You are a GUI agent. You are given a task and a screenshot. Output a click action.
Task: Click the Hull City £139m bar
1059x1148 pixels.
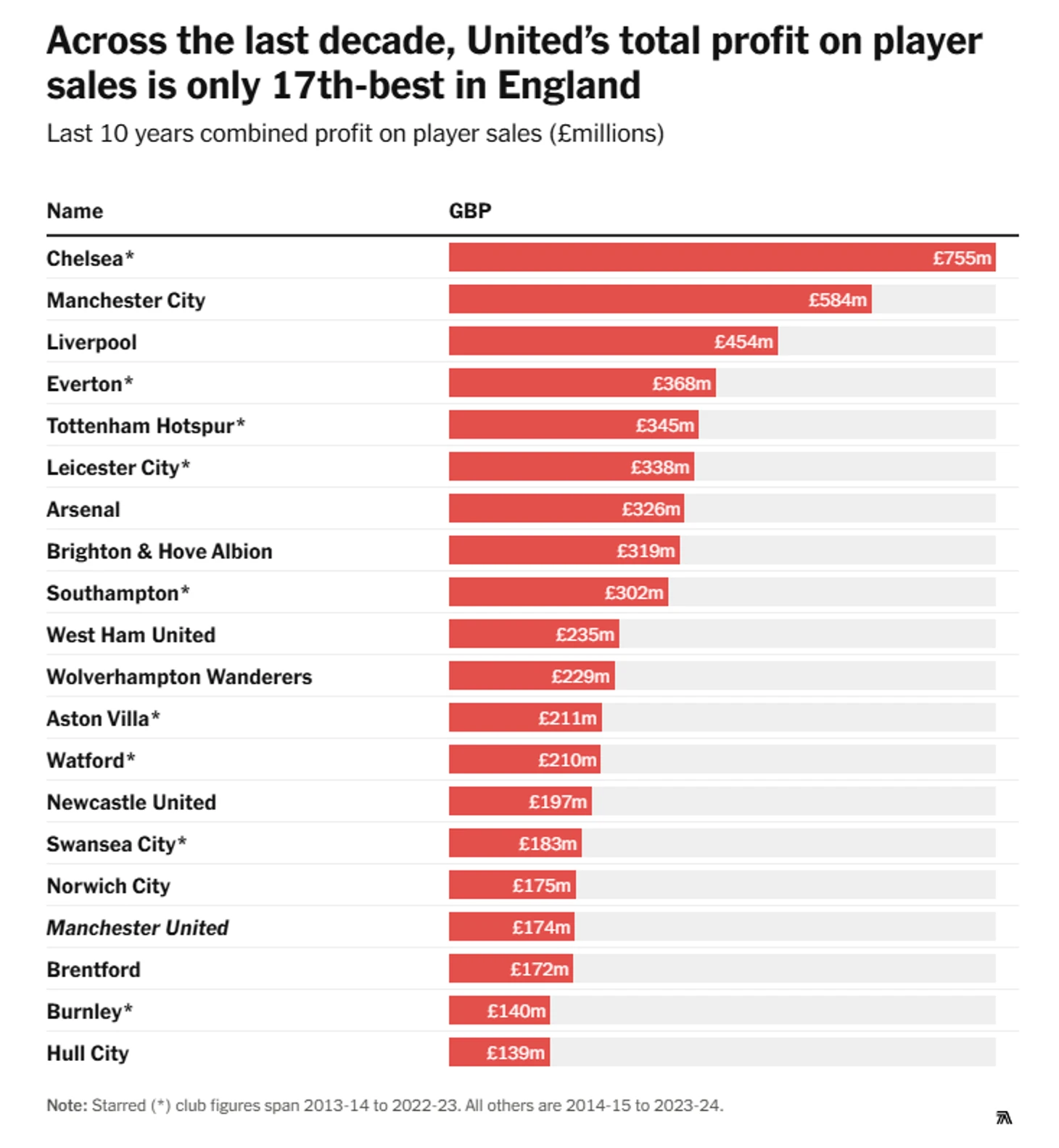[499, 1052]
